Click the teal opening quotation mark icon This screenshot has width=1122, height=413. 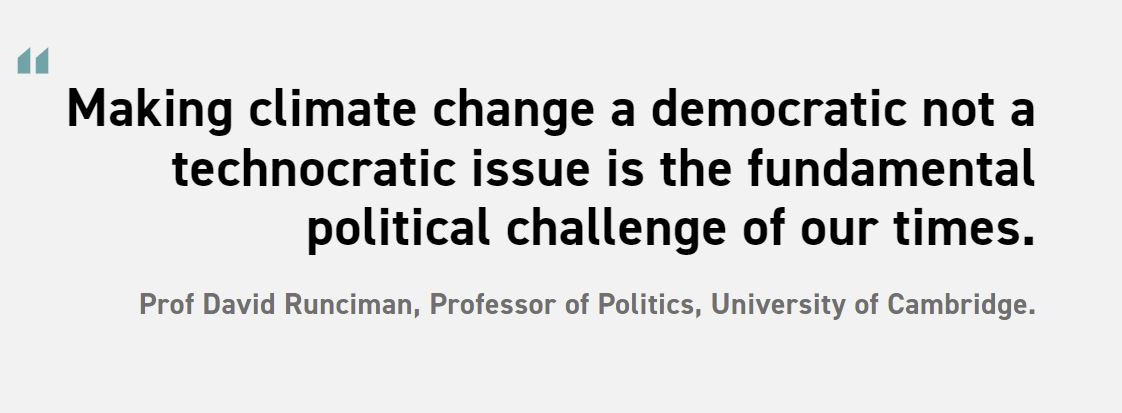pyautogui.click(x=33, y=61)
